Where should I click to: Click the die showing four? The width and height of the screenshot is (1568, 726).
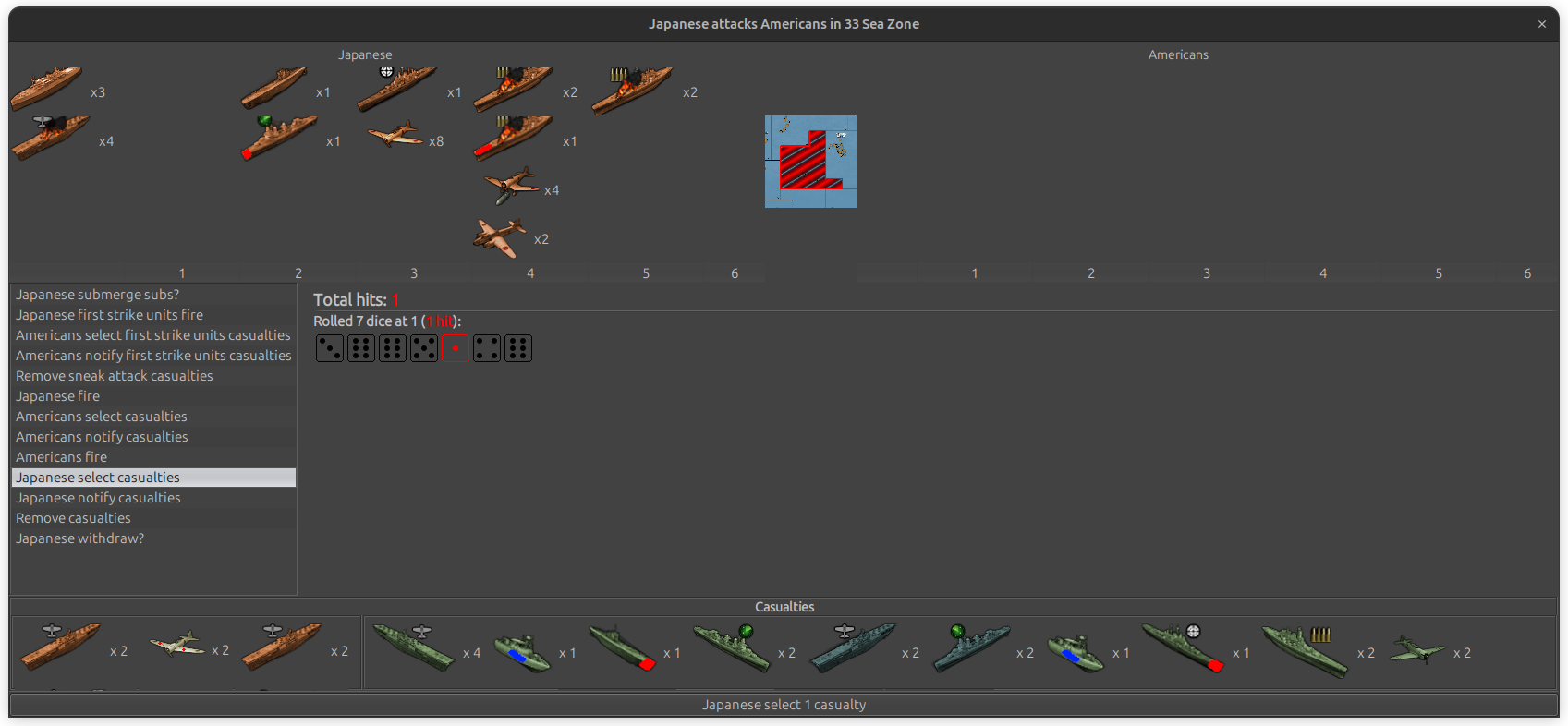(x=487, y=348)
